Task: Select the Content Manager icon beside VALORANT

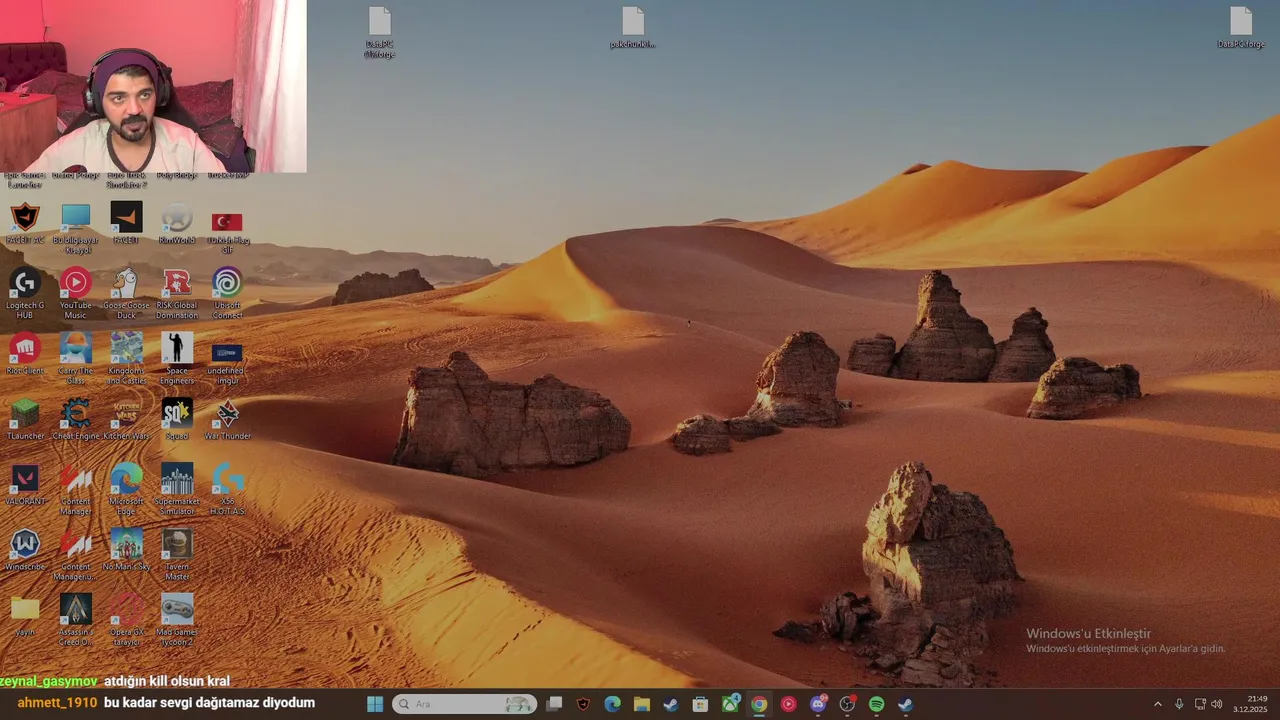Action: 76,489
